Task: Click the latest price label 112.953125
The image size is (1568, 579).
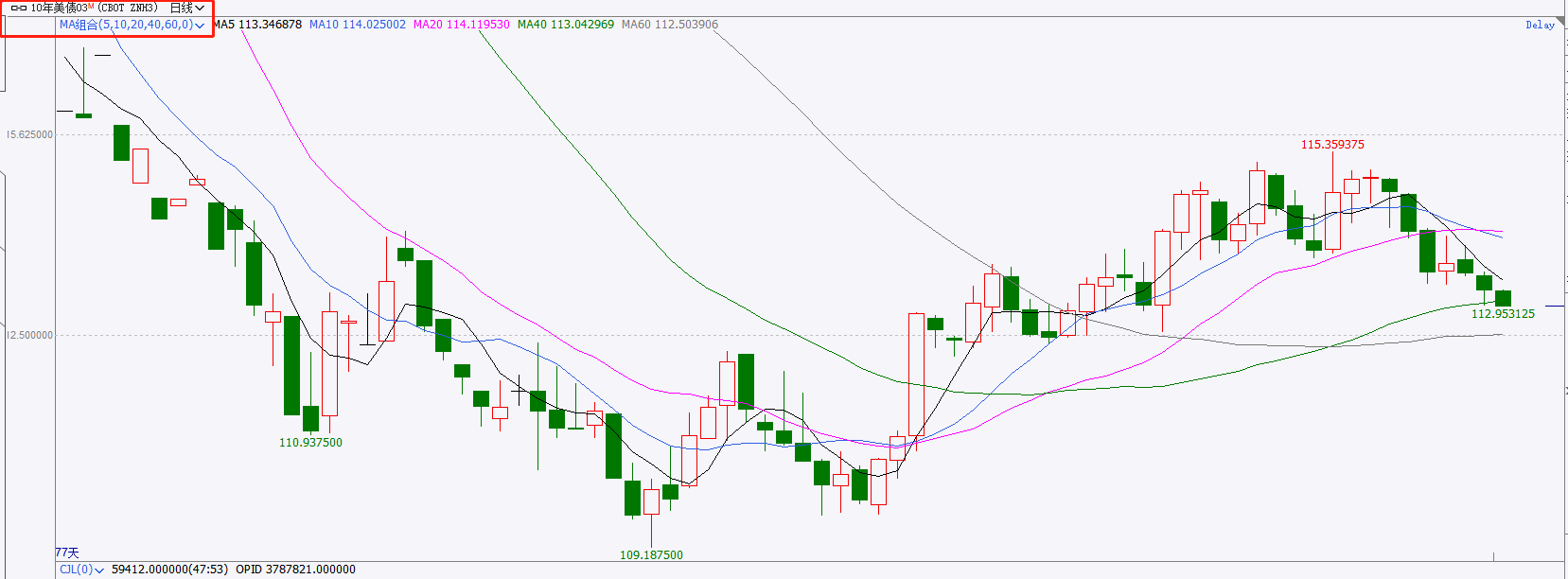Action: coord(1503,314)
